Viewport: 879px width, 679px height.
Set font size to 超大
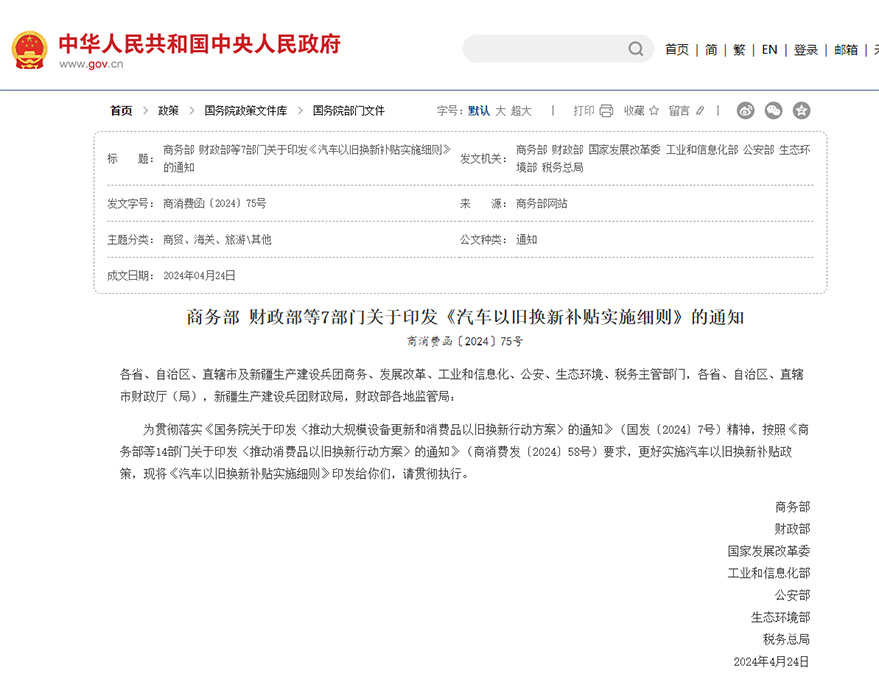[x=521, y=111]
